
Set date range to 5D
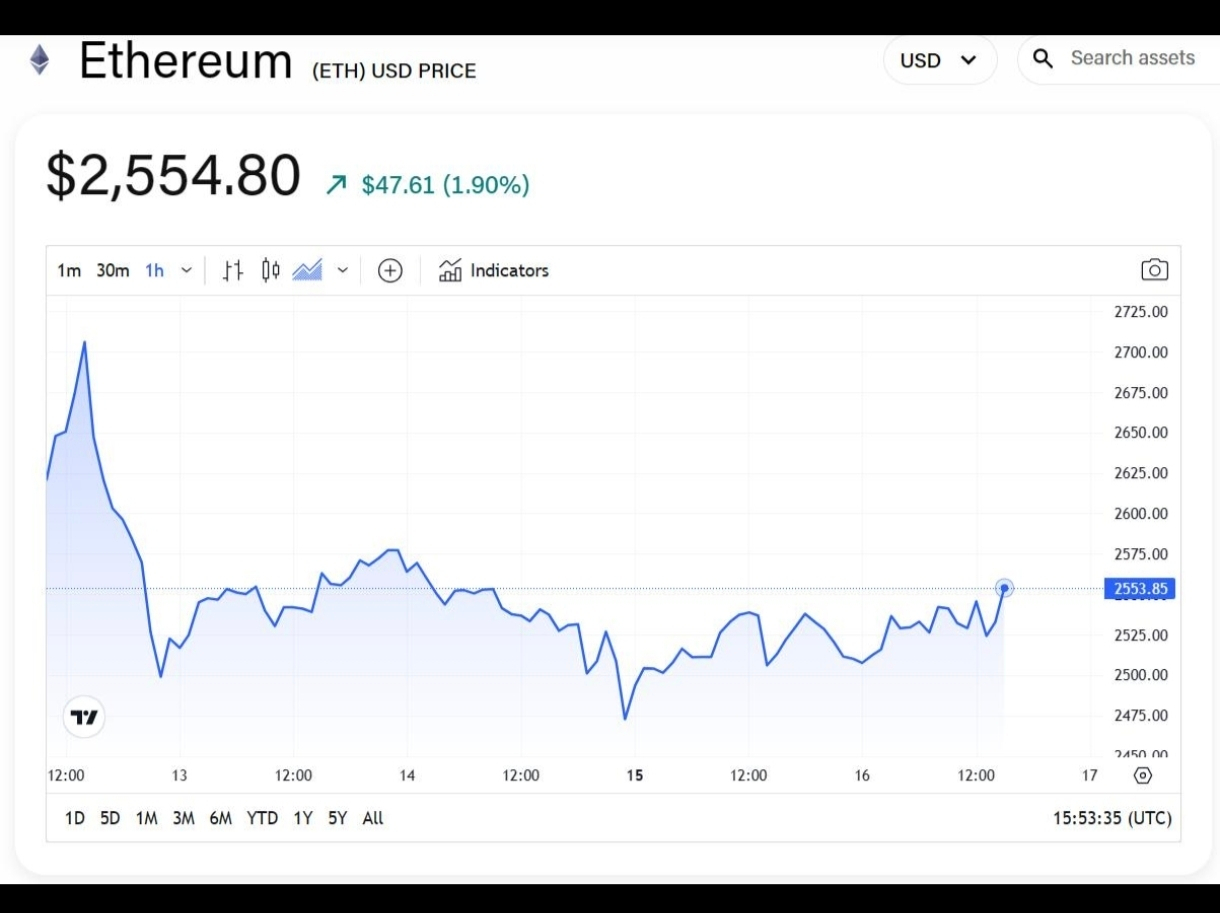point(110,818)
